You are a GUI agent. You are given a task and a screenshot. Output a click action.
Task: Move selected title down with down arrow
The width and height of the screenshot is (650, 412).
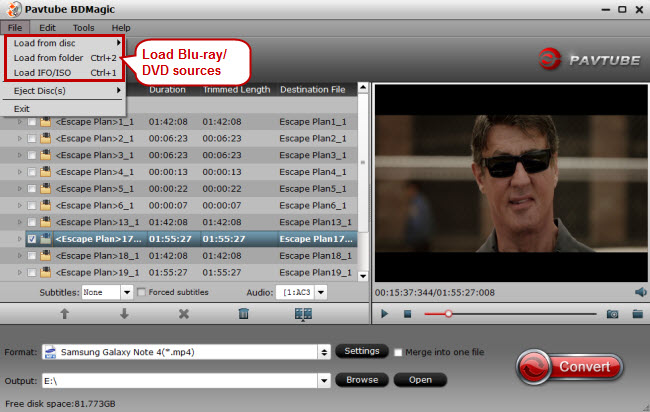coord(124,314)
